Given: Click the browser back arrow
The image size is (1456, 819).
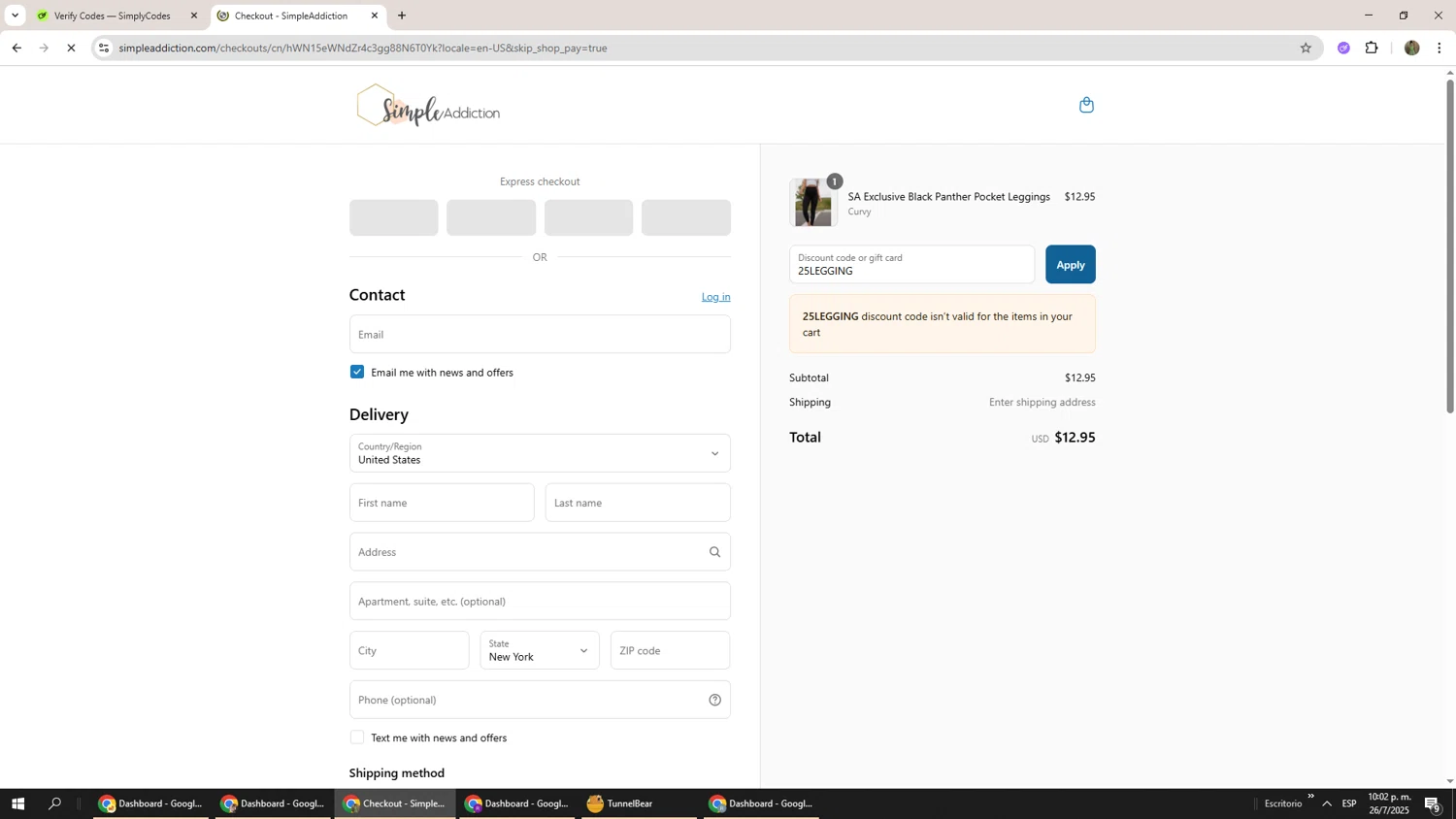Looking at the screenshot, I should click(17, 48).
